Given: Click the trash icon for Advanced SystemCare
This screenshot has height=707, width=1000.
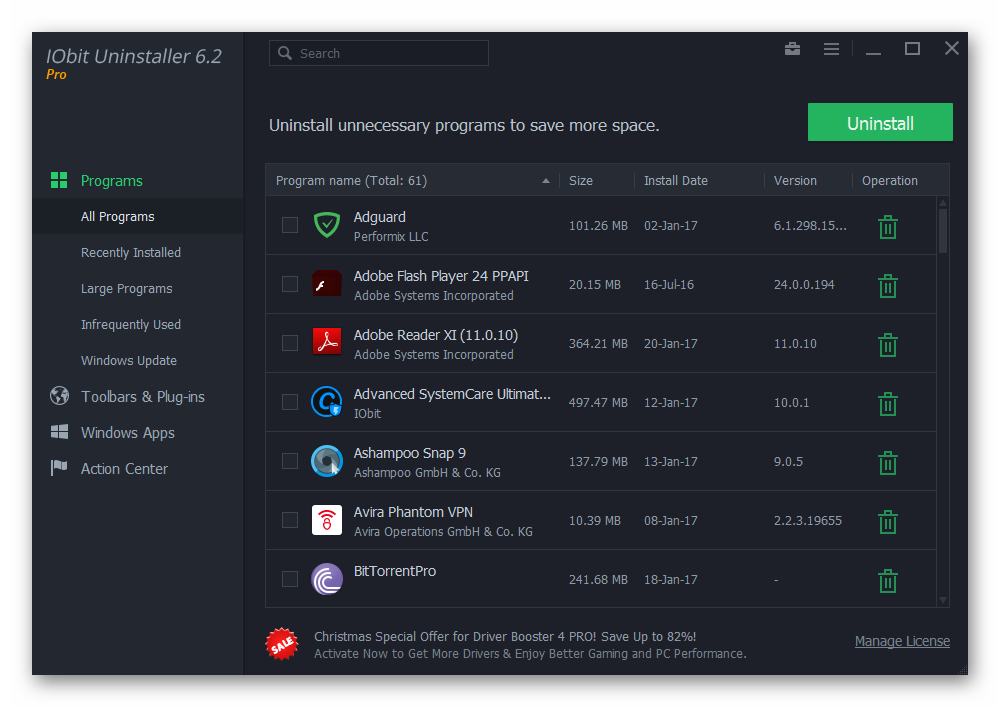Looking at the screenshot, I should (888, 404).
